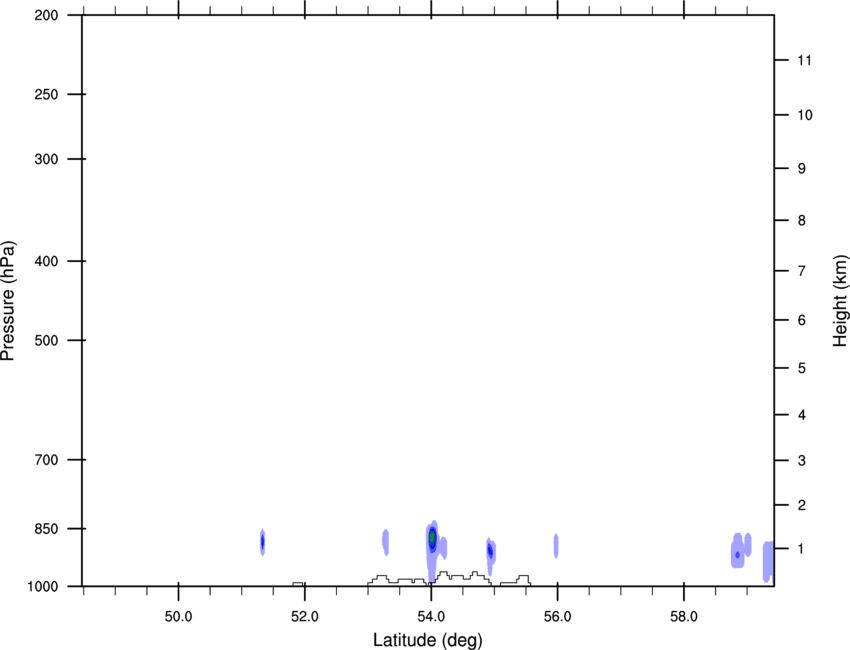Click the 10 km height label

coord(804,115)
